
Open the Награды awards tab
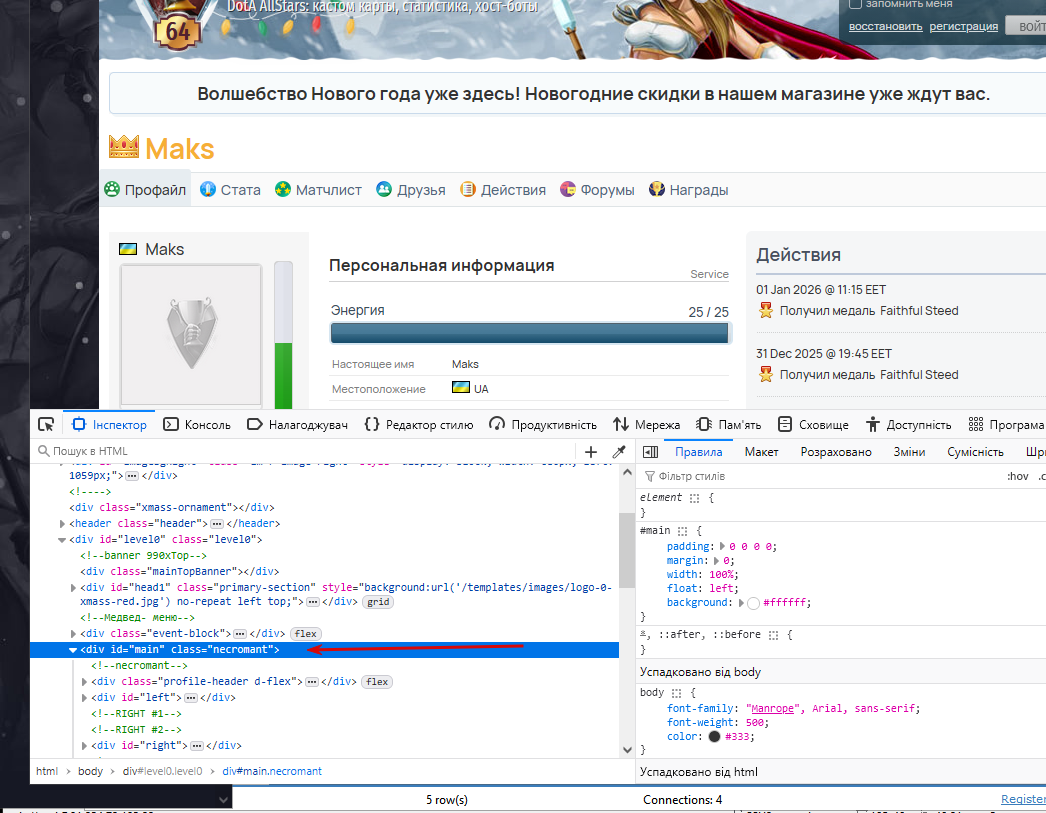[x=688, y=190]
